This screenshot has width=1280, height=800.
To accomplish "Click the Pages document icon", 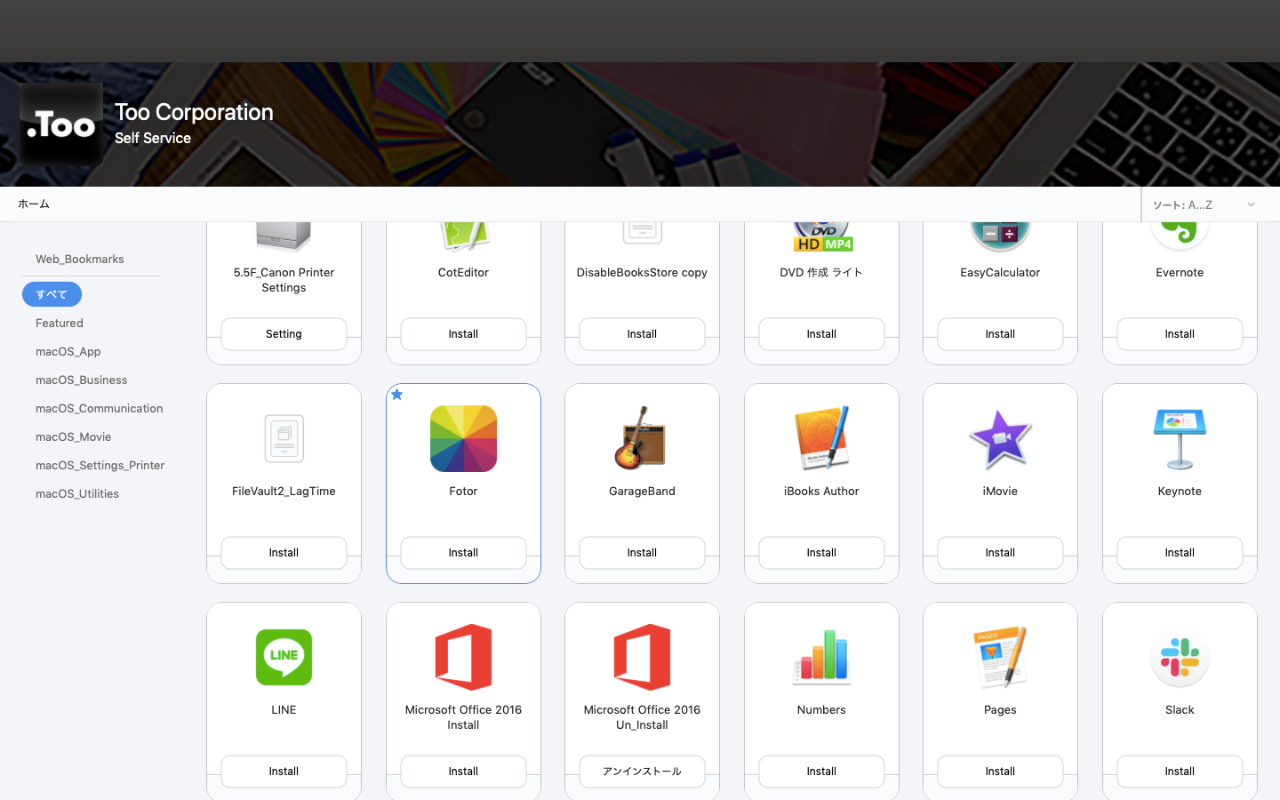I will pyautogui.click(x=1000, y=657).
